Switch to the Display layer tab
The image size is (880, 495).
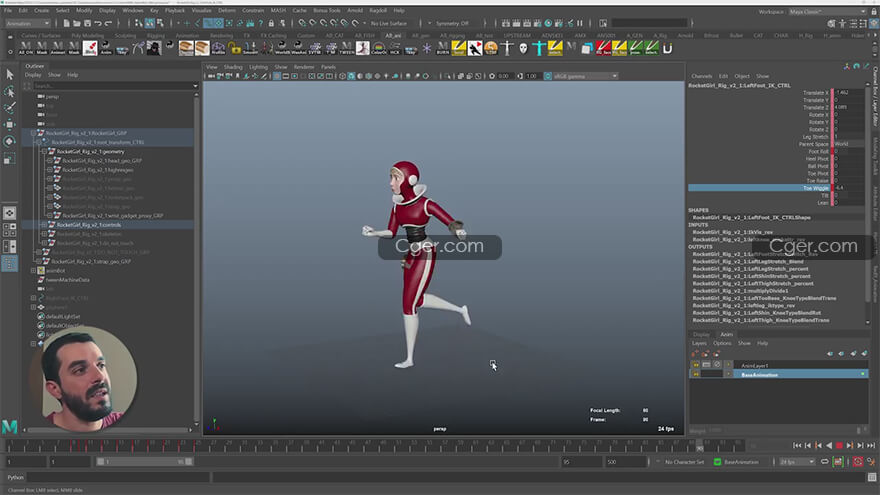pyautogui.click(x=701, y=334)
